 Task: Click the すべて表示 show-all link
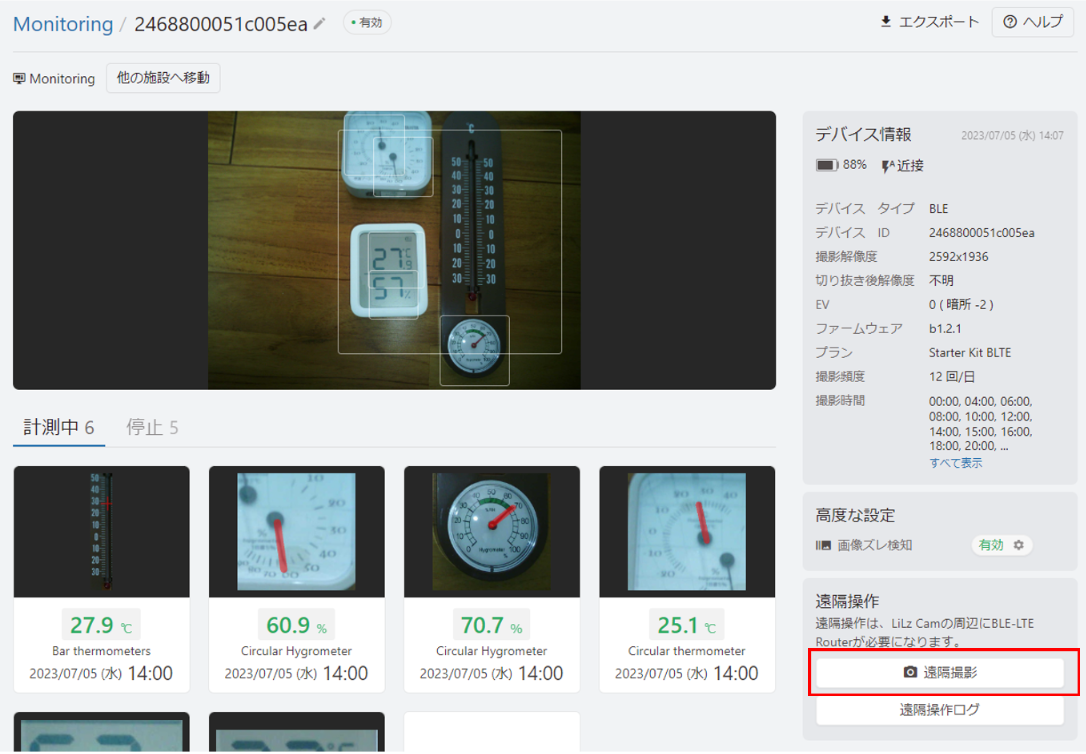coord(955,463)
